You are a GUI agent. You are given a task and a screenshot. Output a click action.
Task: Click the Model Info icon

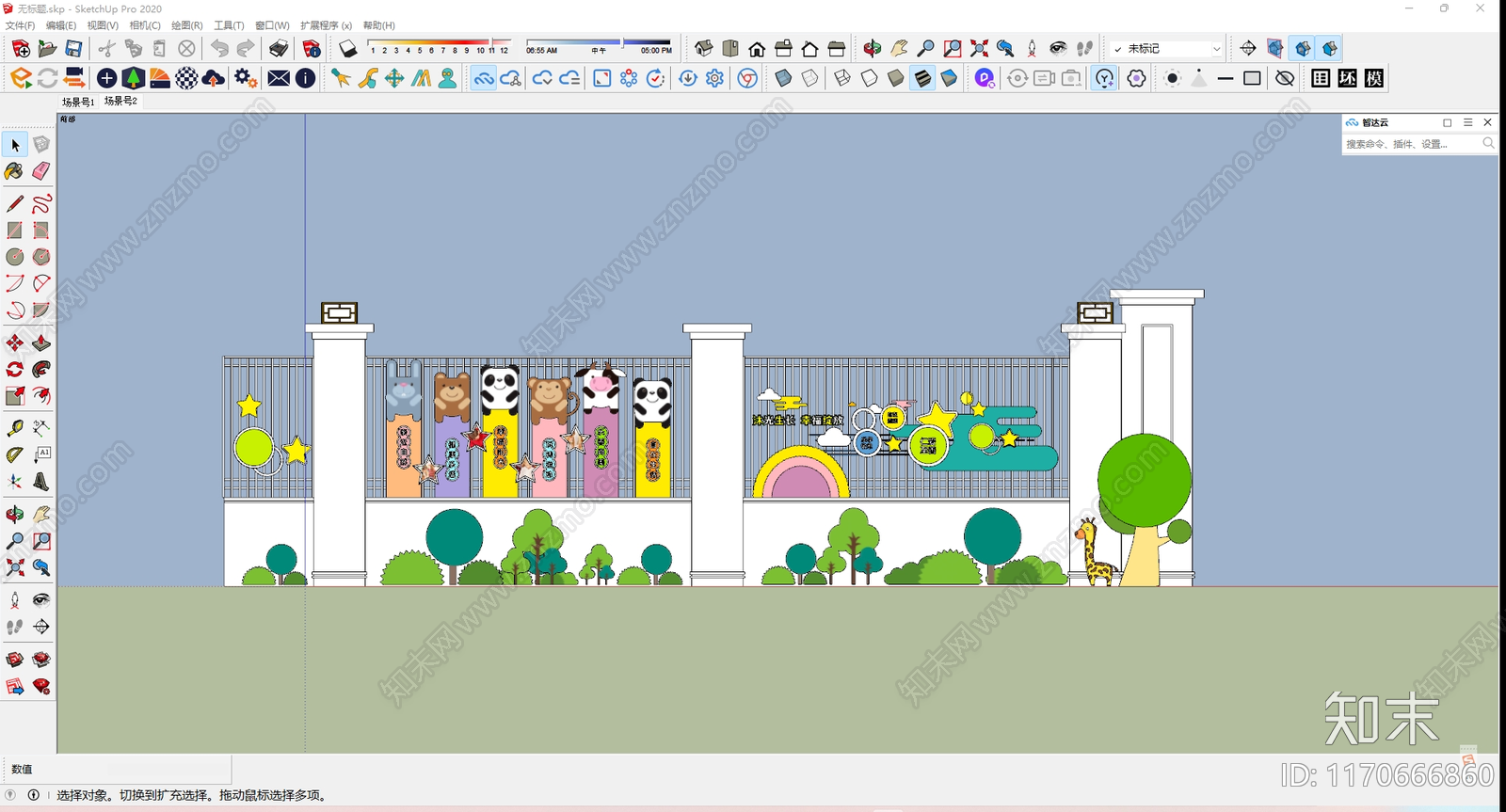[312, 48]
